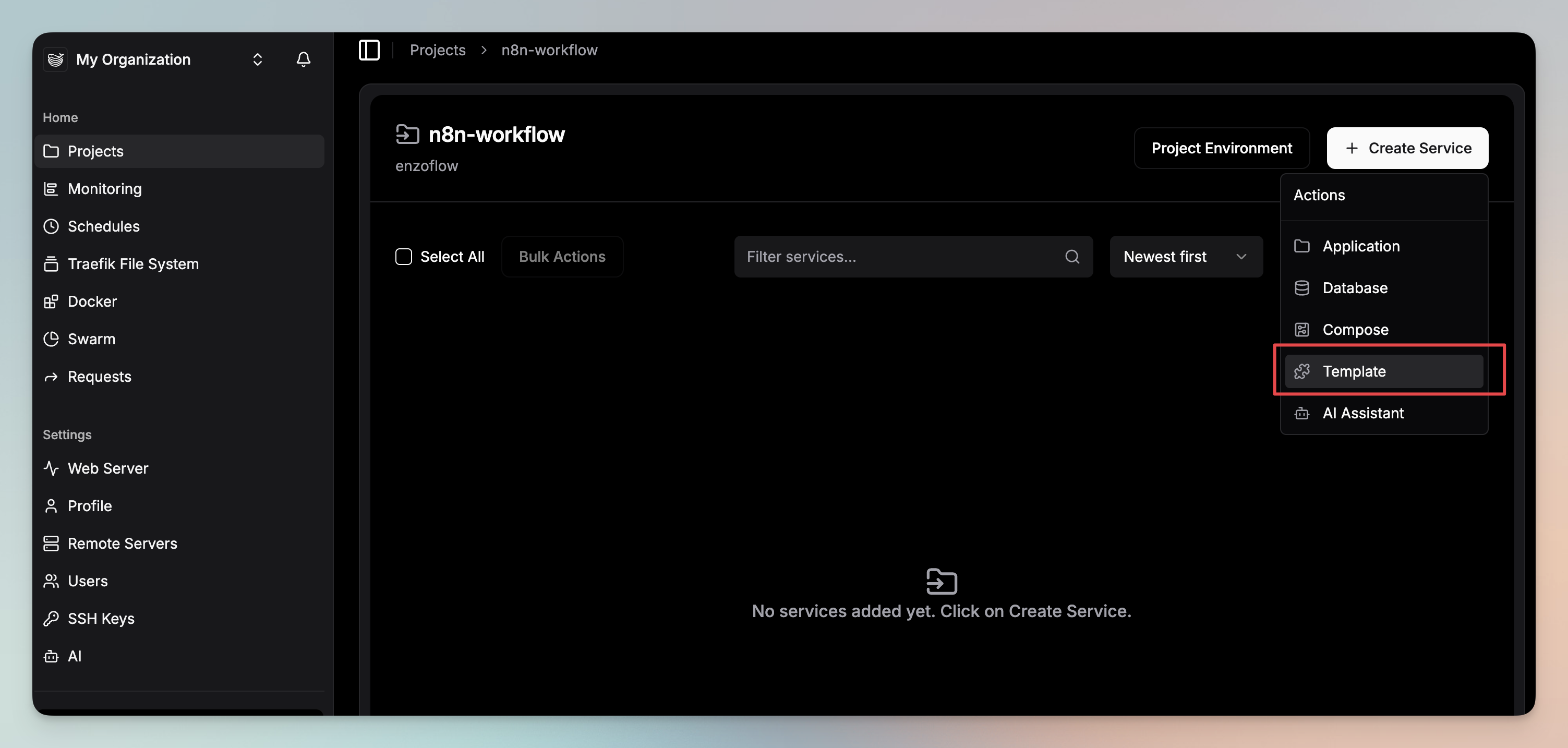Image resolution: width=1568 pixels, height=748 pixels.
Task: Click the Monitoring chart icon
Action: 51,189
